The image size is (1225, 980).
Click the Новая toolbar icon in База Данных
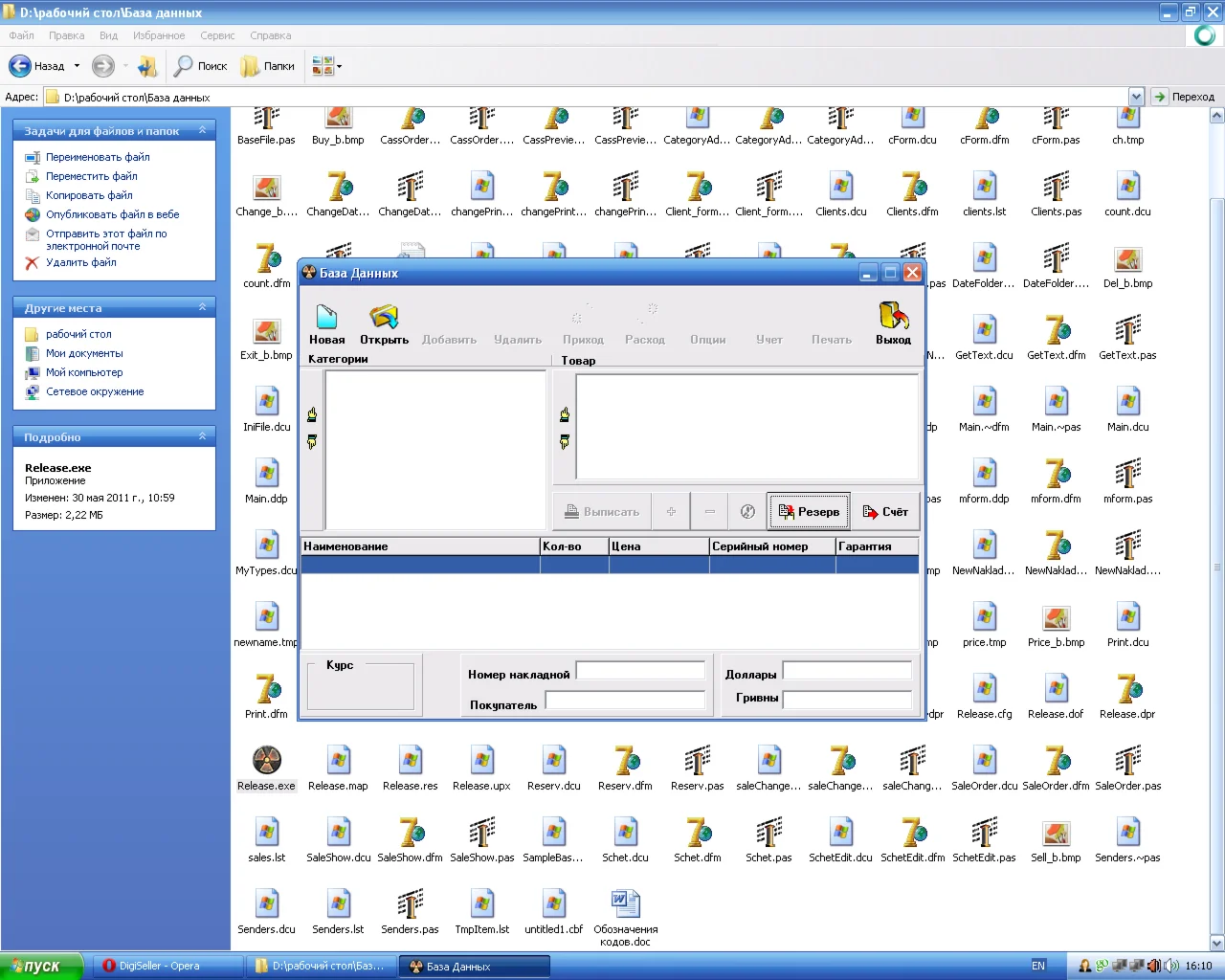(326, 317)
